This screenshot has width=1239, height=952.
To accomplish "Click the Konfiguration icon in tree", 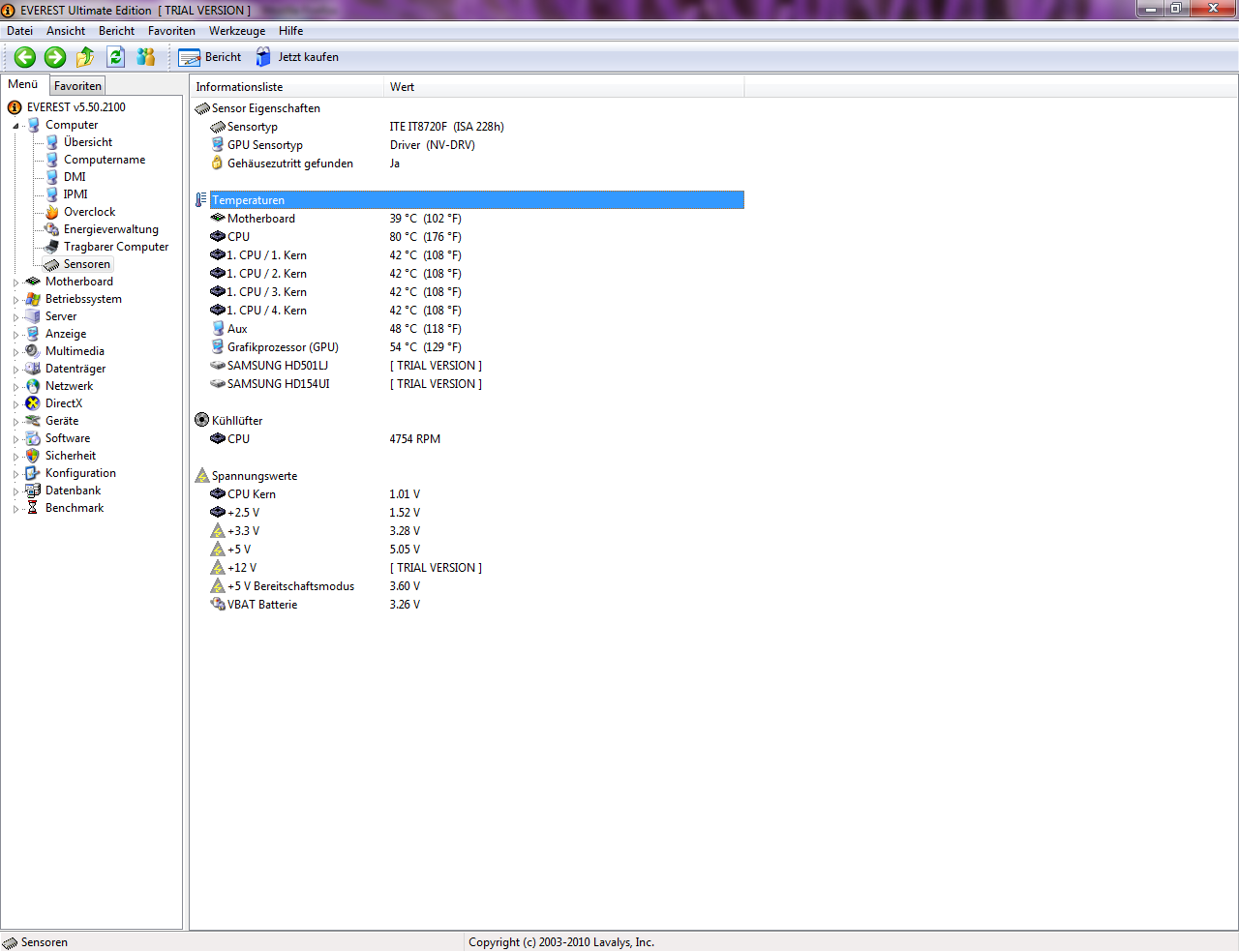I will pos(33,473).
